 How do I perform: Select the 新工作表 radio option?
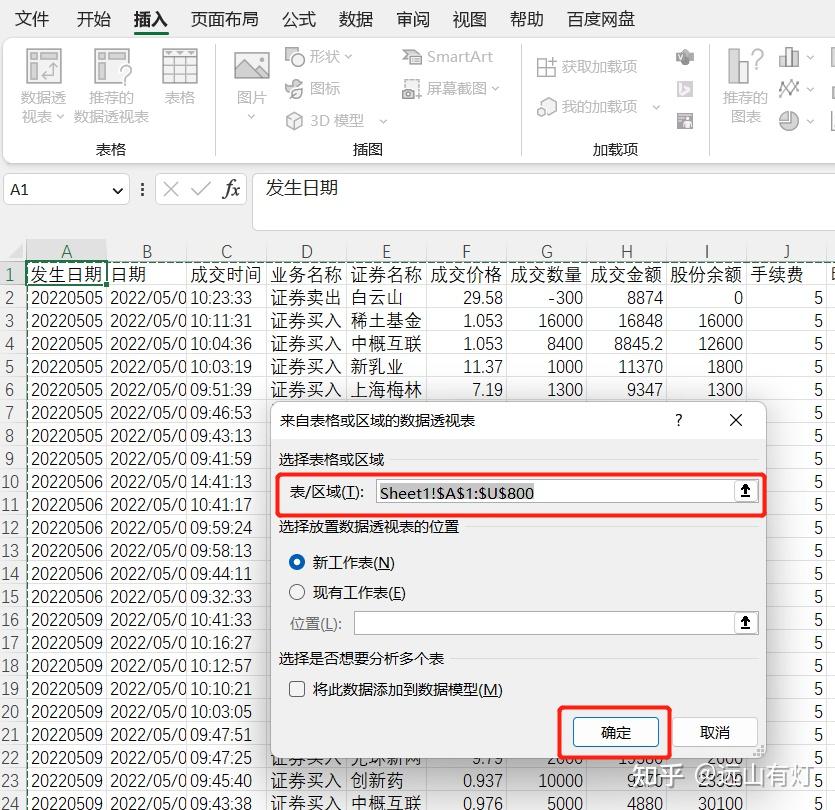pos(297,562)
